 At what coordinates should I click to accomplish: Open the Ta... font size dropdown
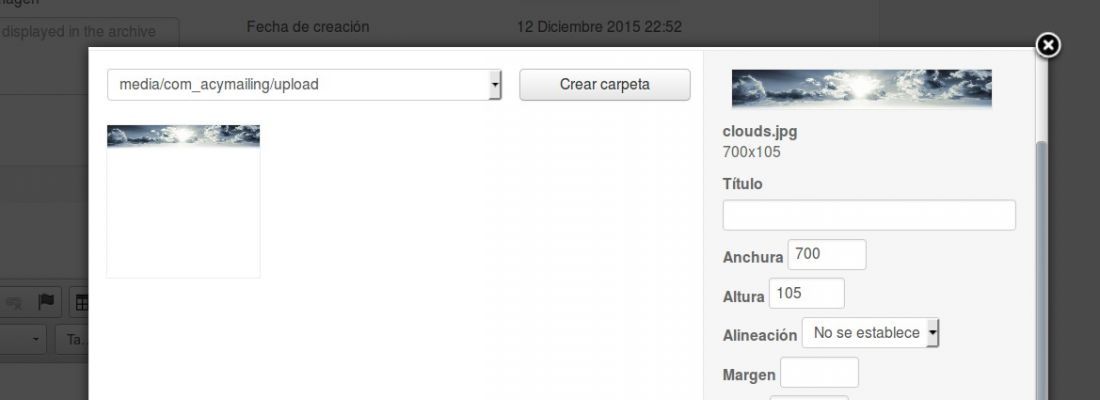click(72, 340)
